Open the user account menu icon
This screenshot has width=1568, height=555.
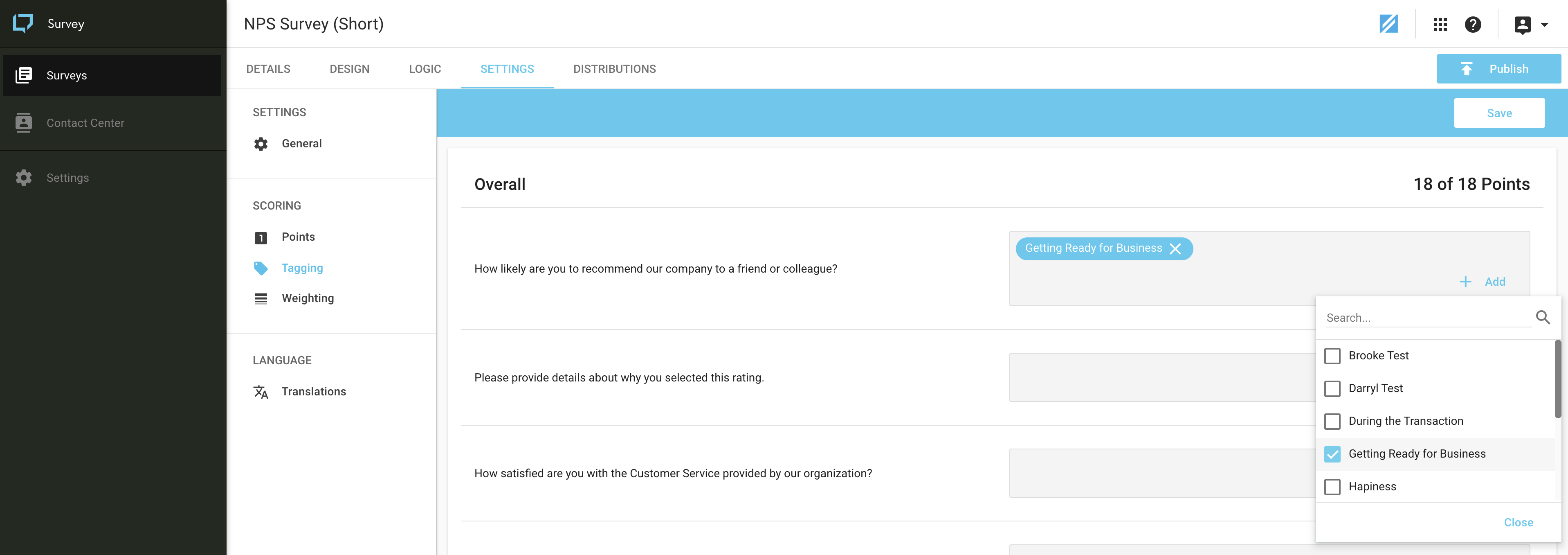click(1523, 25)
